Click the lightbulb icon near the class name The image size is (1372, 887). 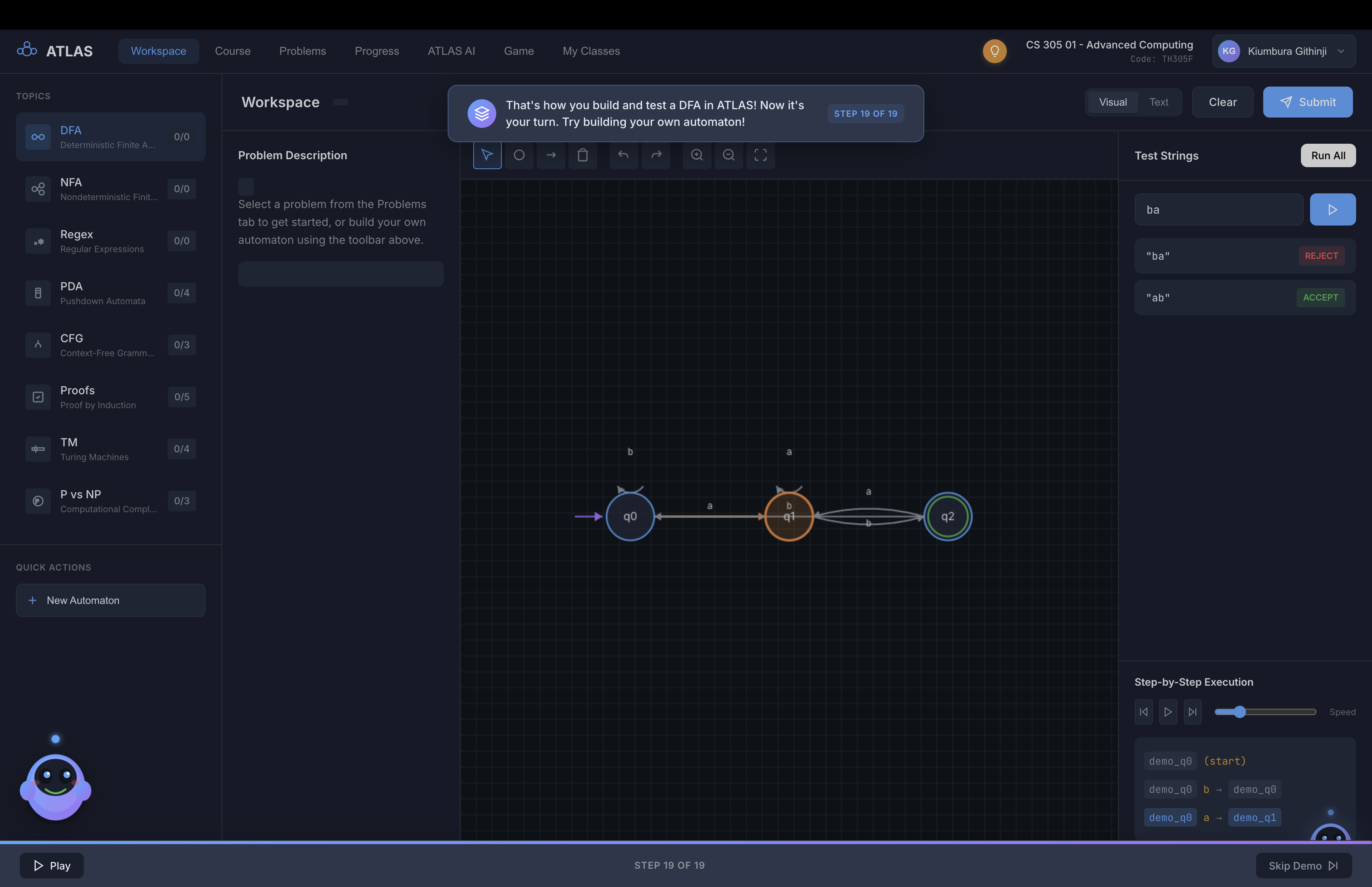pos(994,51)
